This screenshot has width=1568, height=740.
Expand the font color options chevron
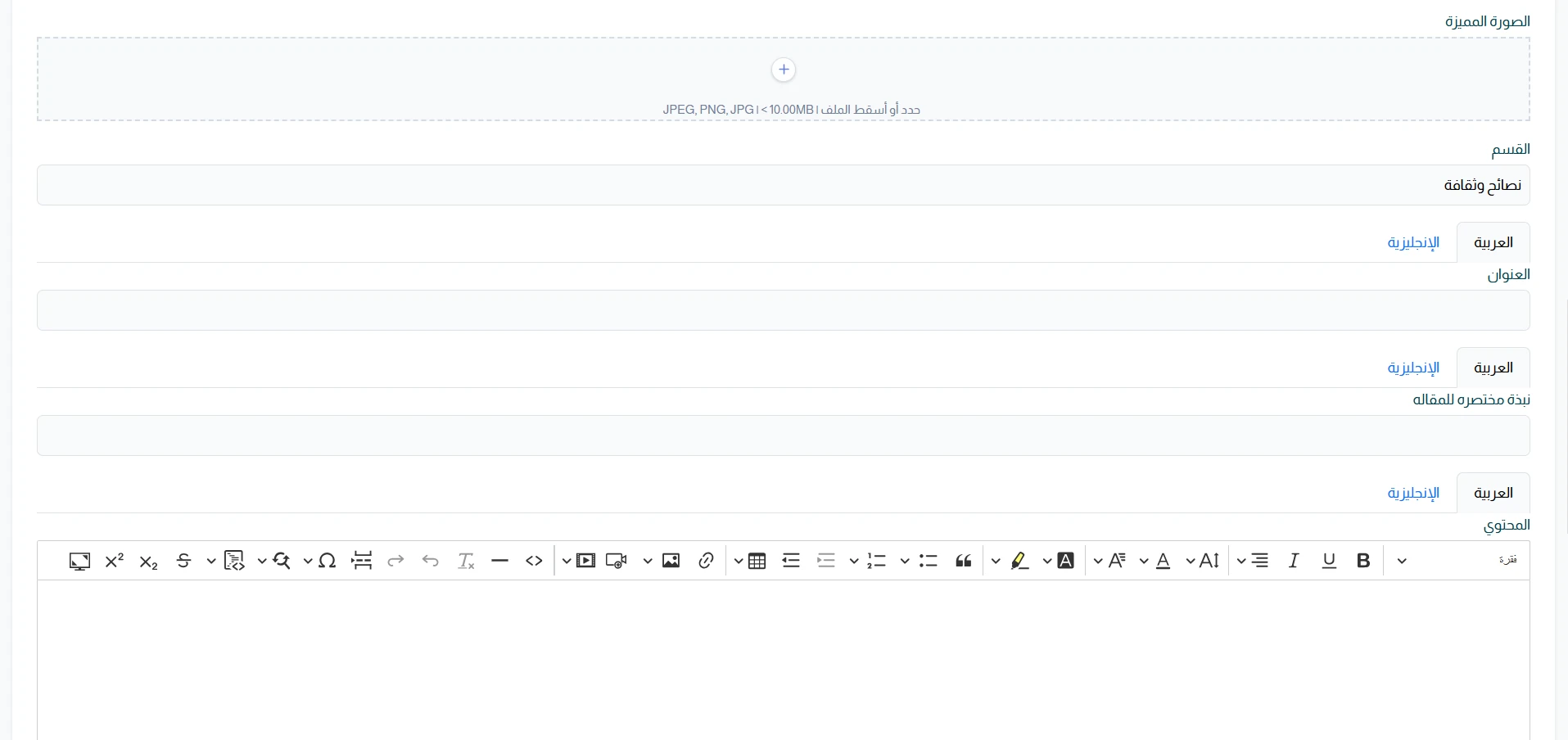click(x=1144, y=562)
